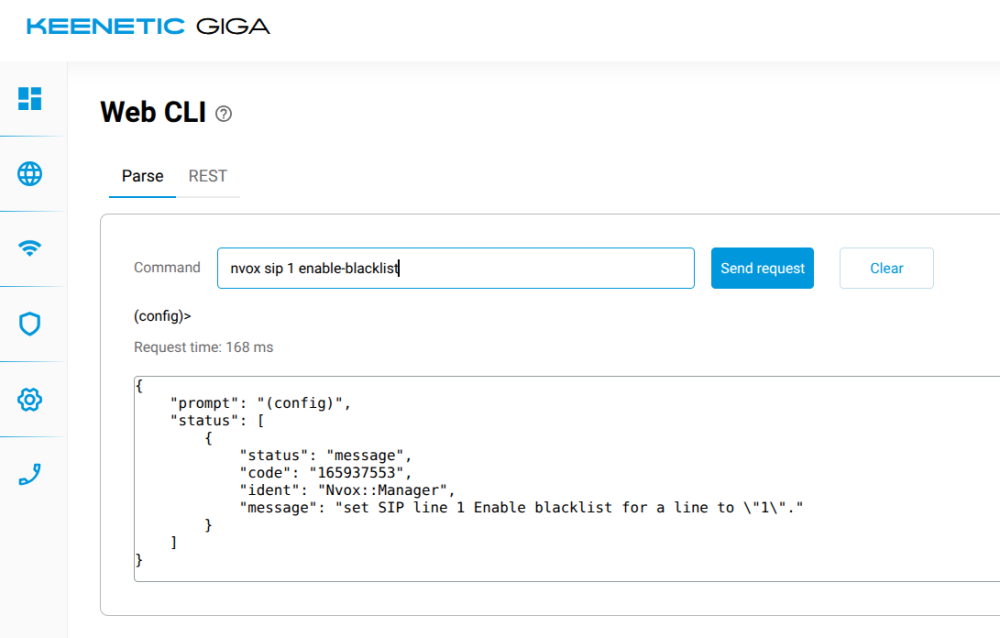
Task: Switch to the REST tab
Action: pos(207,176)
